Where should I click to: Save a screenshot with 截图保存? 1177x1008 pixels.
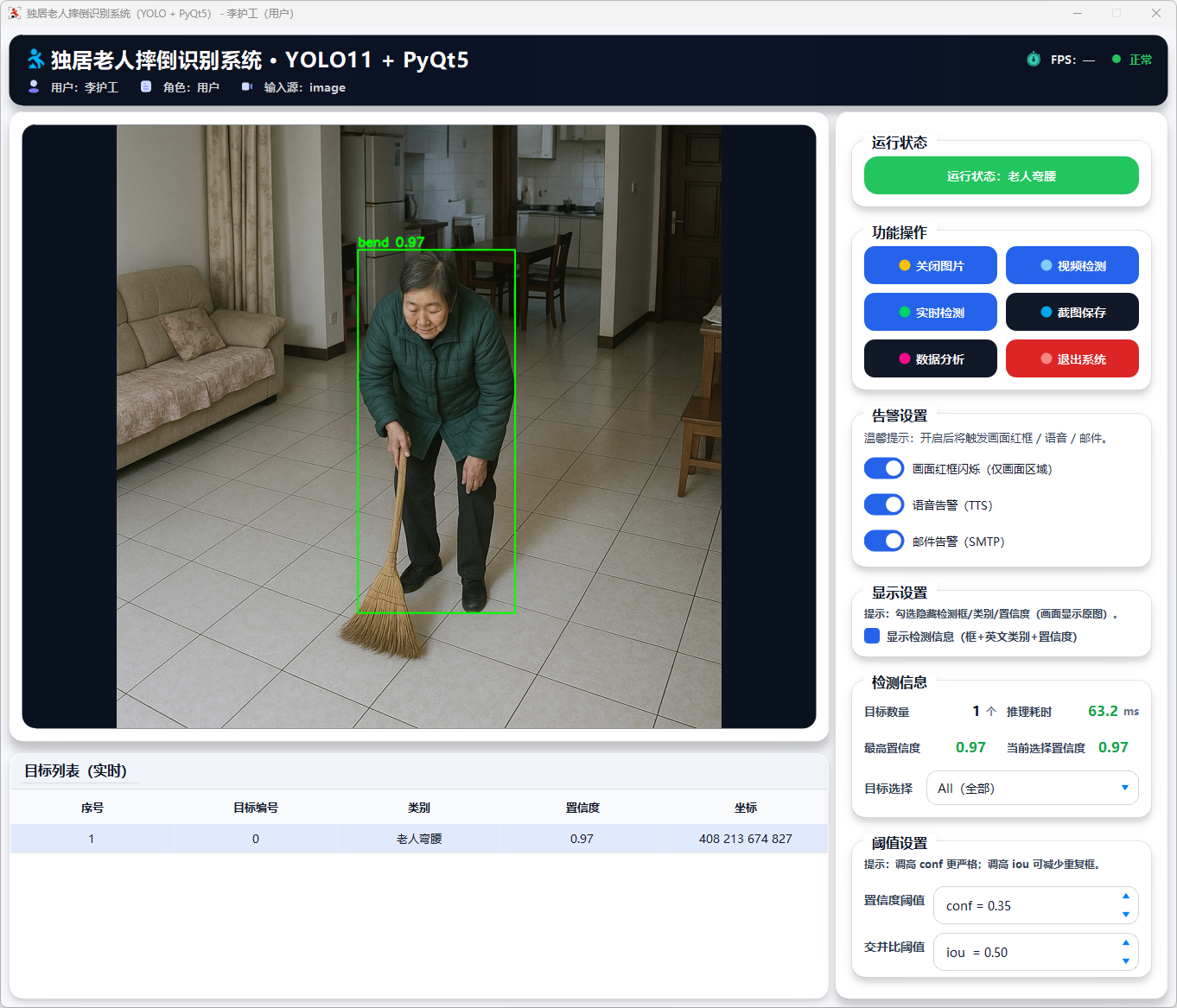tap(1072, 312)
